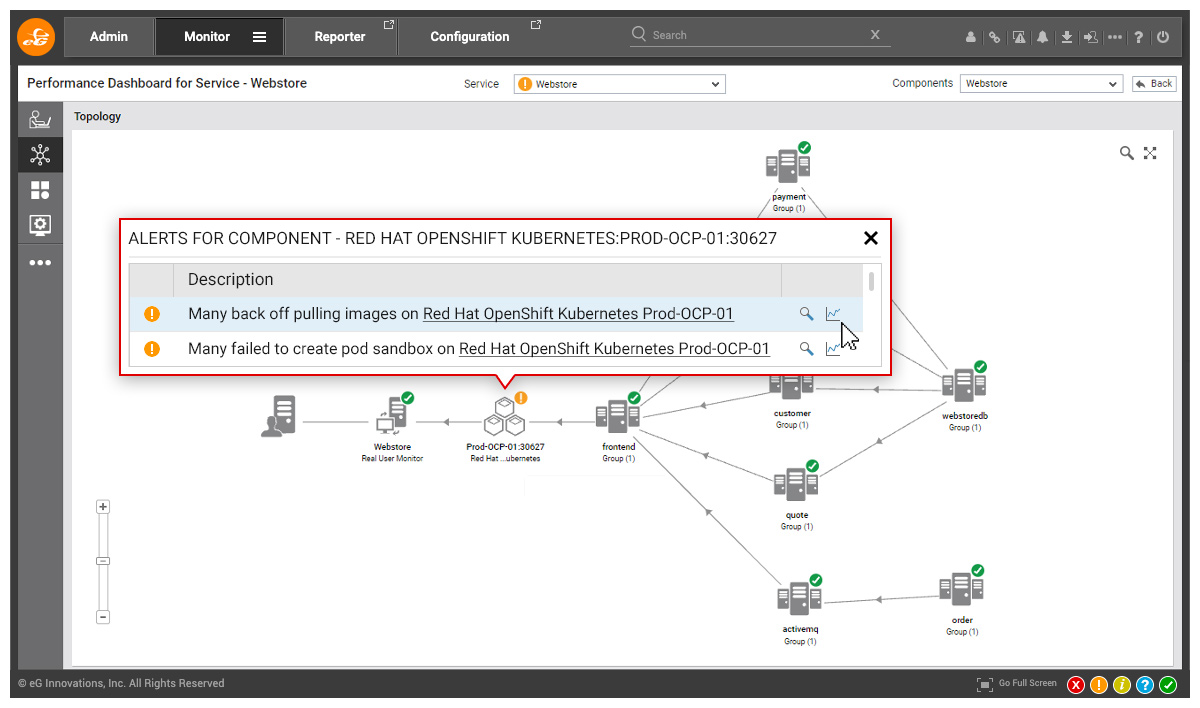
Task: Open the sidebar more-options ellipsis
Action: (40, 263)
